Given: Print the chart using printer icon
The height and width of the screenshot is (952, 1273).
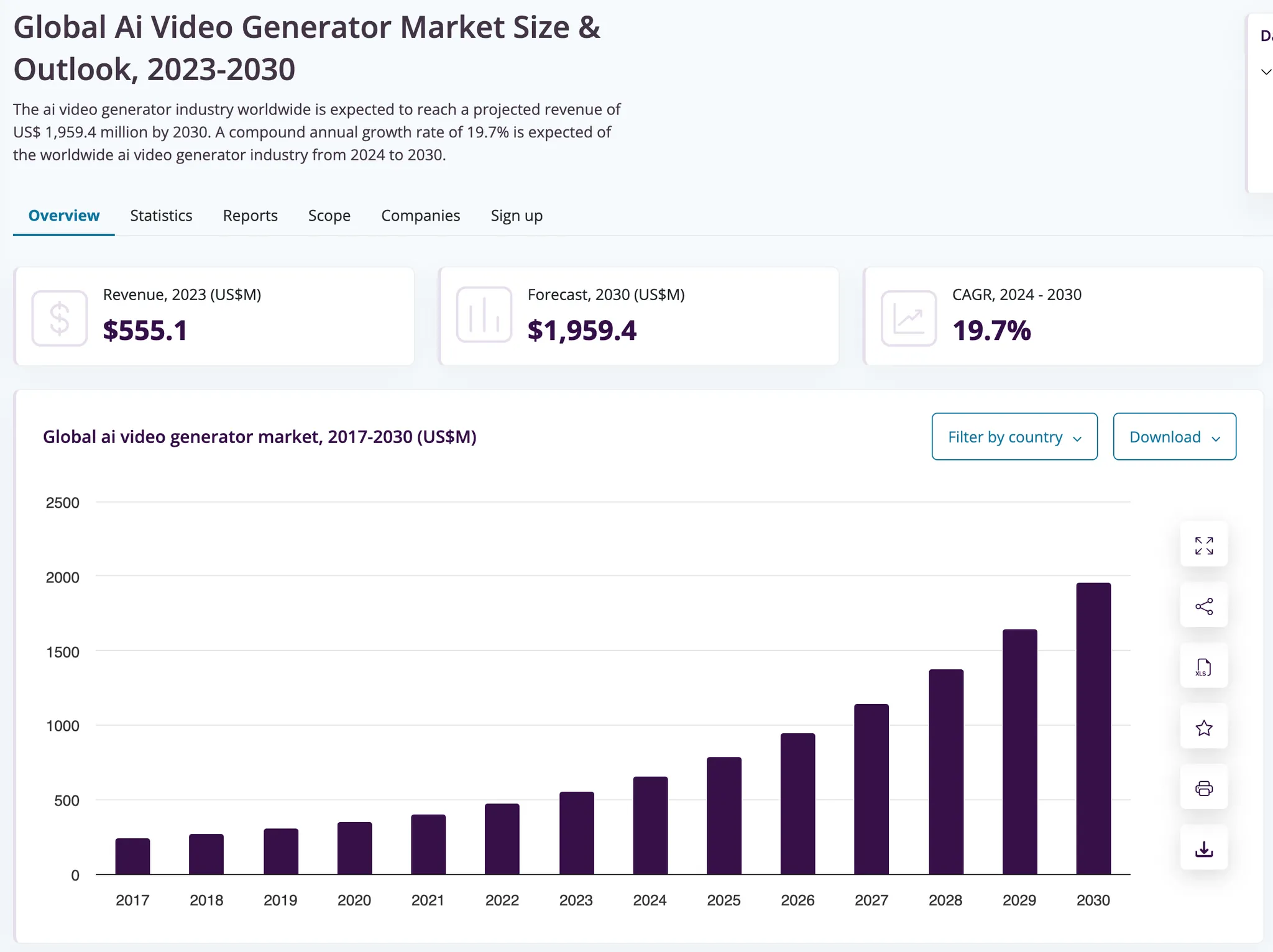Looking at the screenshot, I should [x=1203, y=789].
